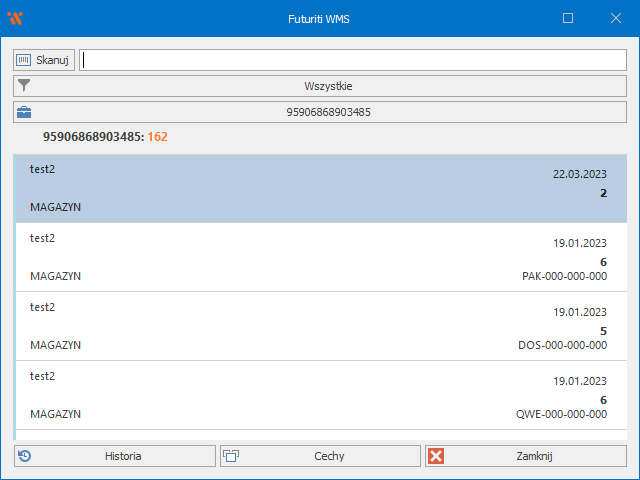Click the orange 162 total quantity
The width and height of the screenshot is (640, 480).
coord(157,136)
